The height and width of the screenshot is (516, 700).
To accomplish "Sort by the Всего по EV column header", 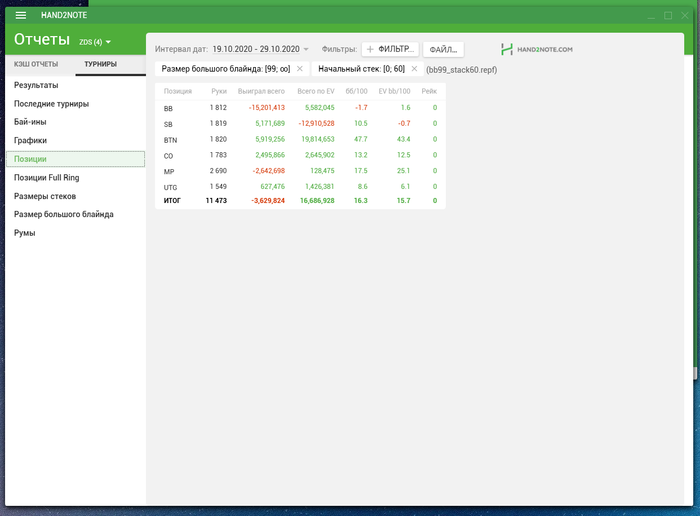I will tap(316, 91).
